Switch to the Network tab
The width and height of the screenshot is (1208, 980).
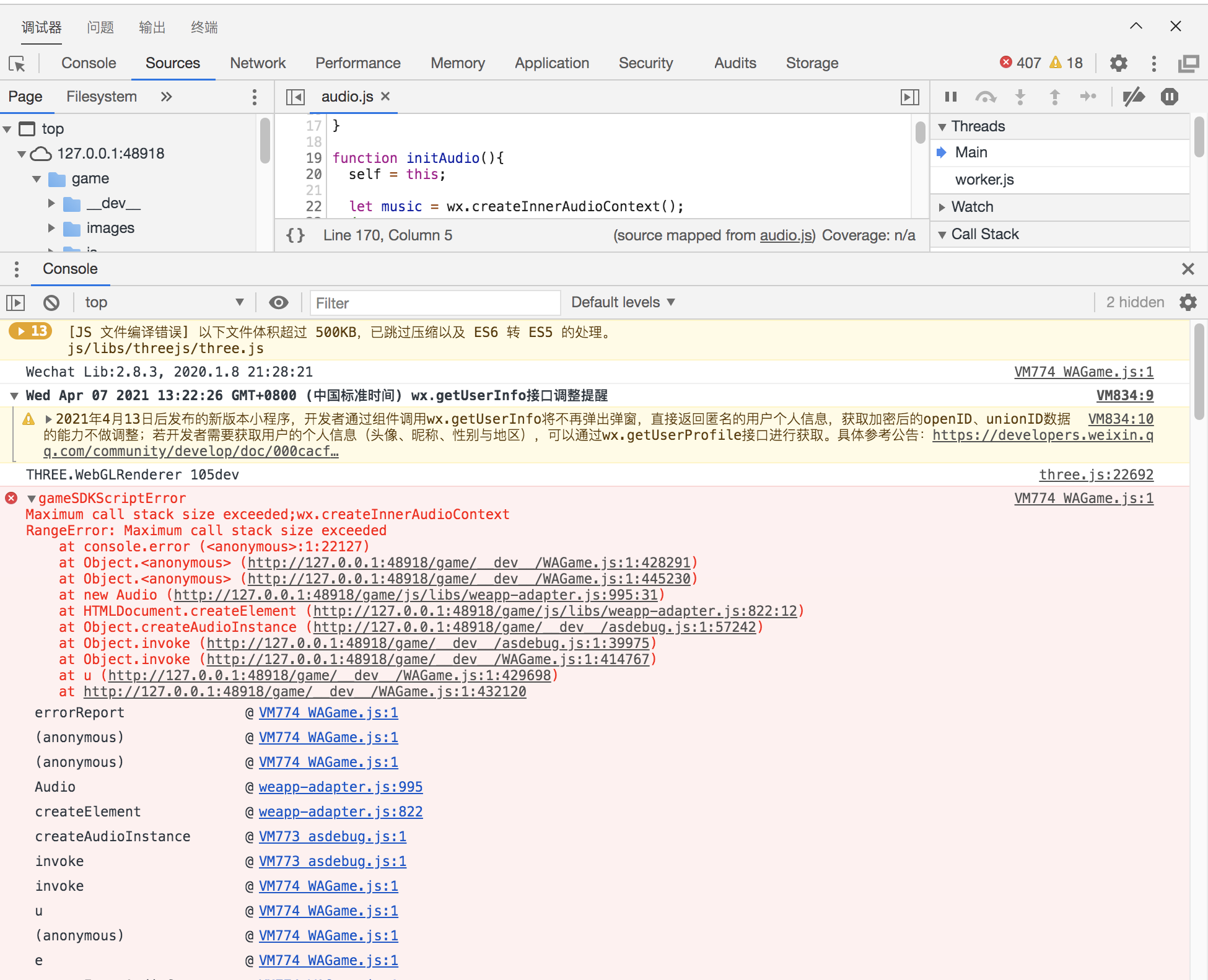(258, 63)
